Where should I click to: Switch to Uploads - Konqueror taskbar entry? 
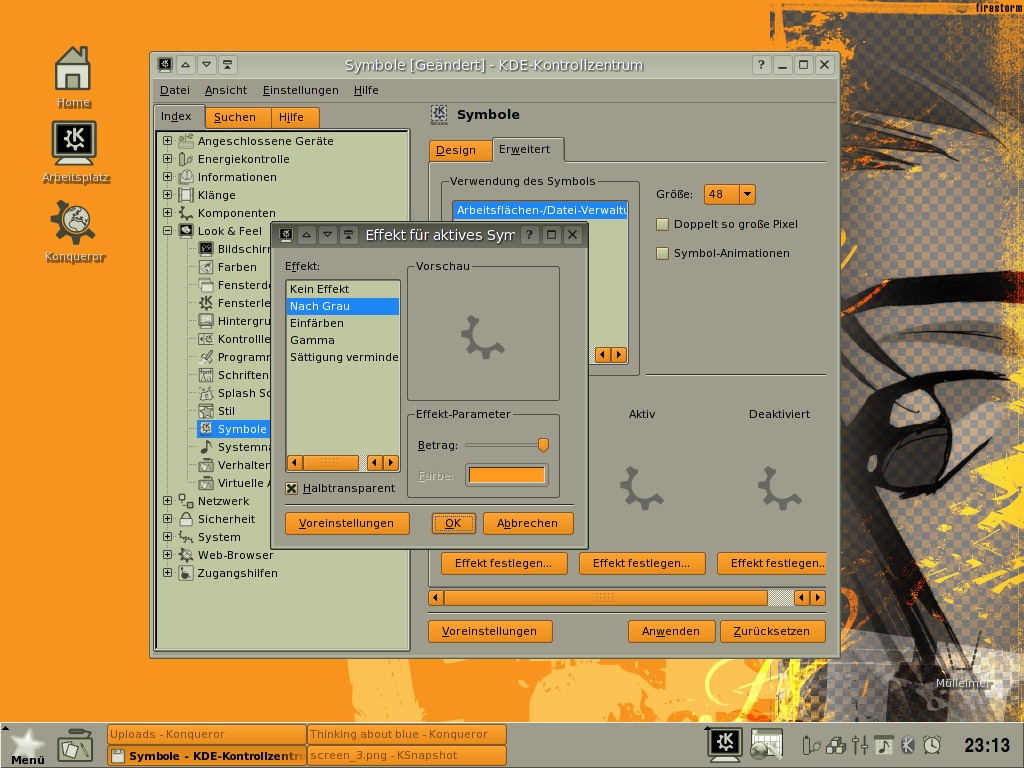point(206,734)
